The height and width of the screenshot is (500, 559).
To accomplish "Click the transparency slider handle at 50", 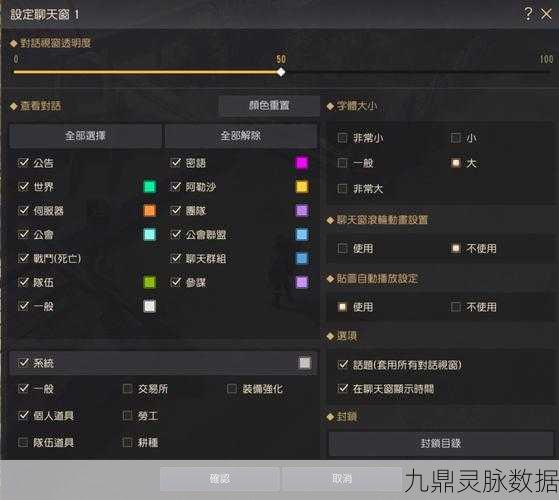I will pos(281,72).
